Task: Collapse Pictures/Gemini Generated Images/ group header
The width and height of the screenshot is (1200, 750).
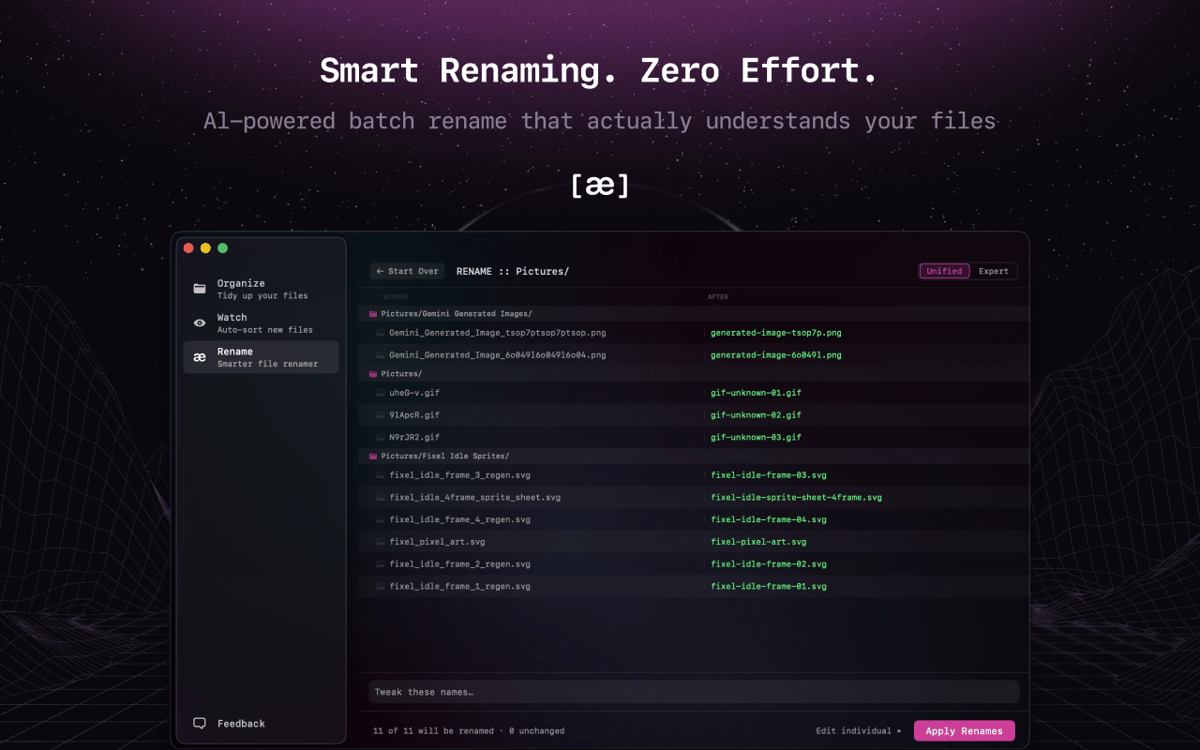Action: [456, 314]
